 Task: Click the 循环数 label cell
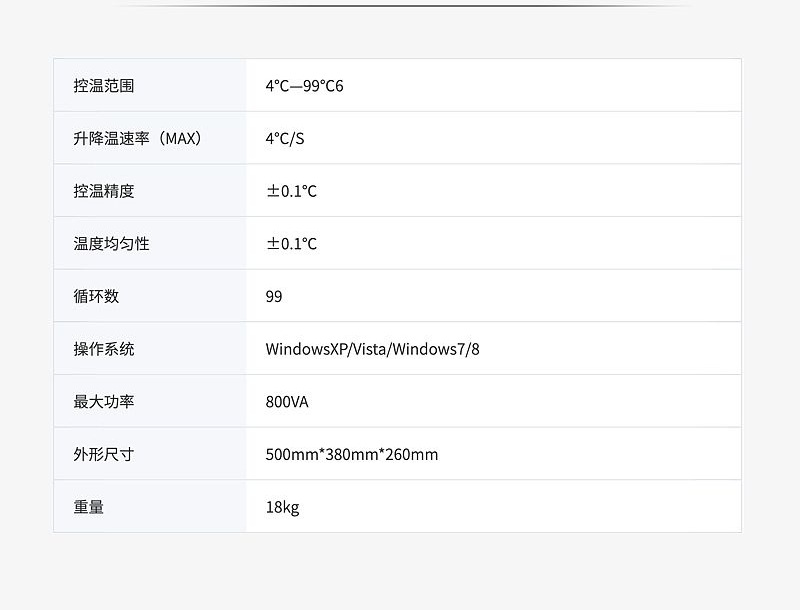coord(96,296)
